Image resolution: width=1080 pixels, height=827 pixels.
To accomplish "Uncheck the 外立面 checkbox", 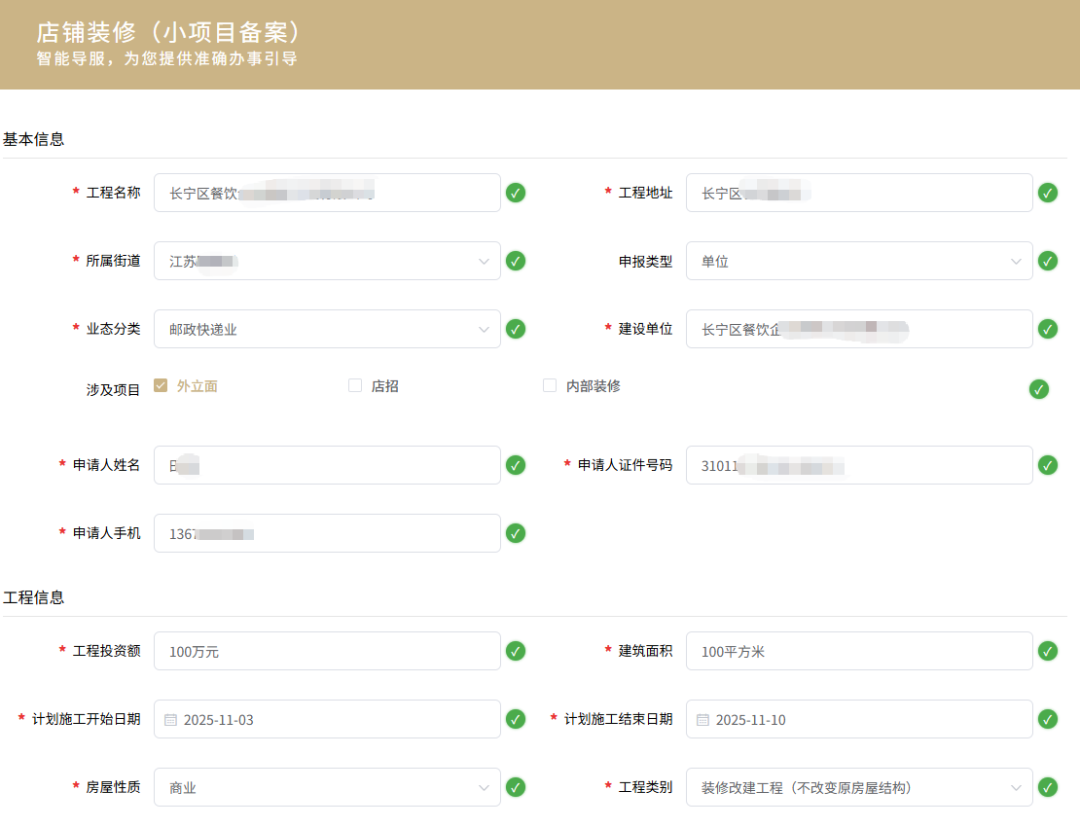I will (x=161, y=384).
